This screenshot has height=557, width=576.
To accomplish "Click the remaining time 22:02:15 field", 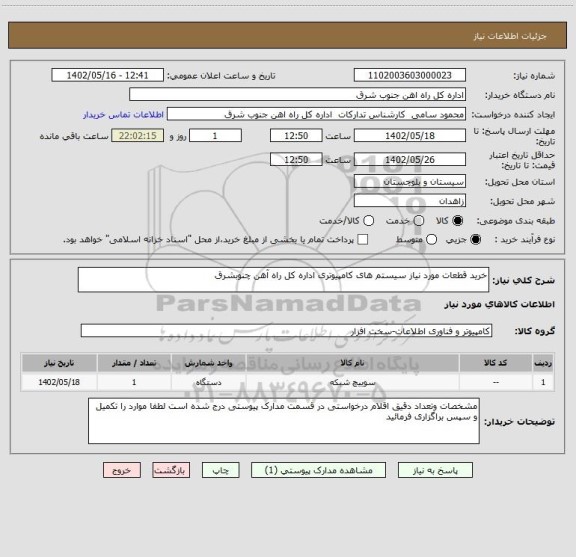I will (138, 136).
